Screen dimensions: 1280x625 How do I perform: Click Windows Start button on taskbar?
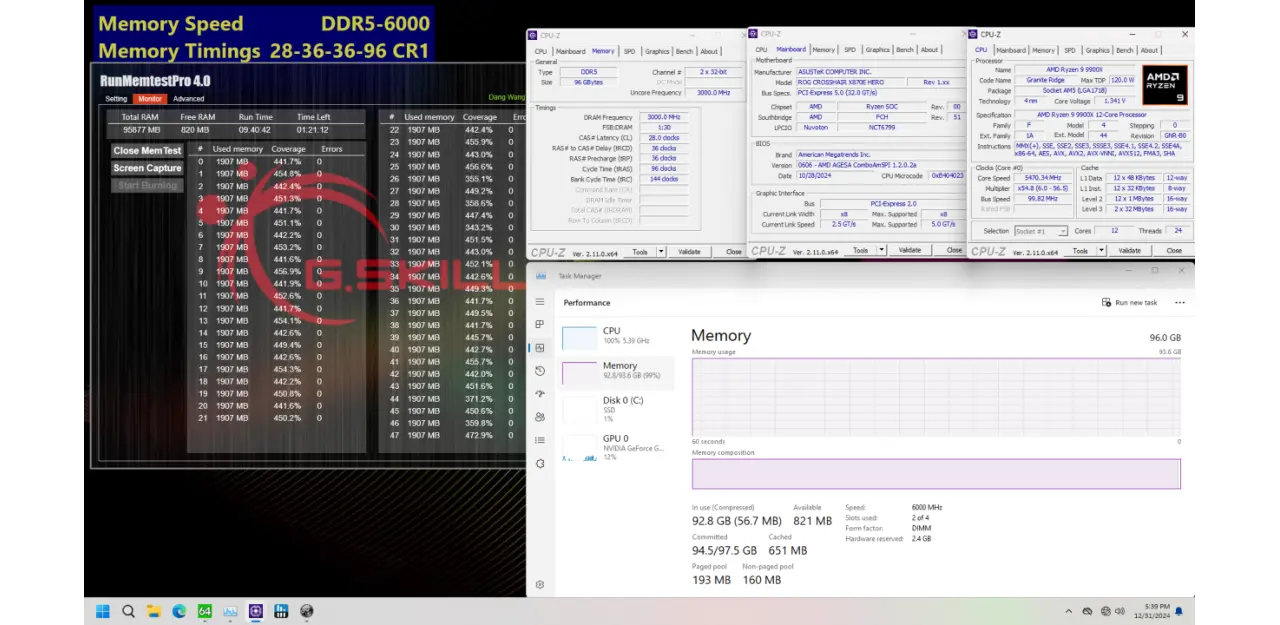[102, 611]
